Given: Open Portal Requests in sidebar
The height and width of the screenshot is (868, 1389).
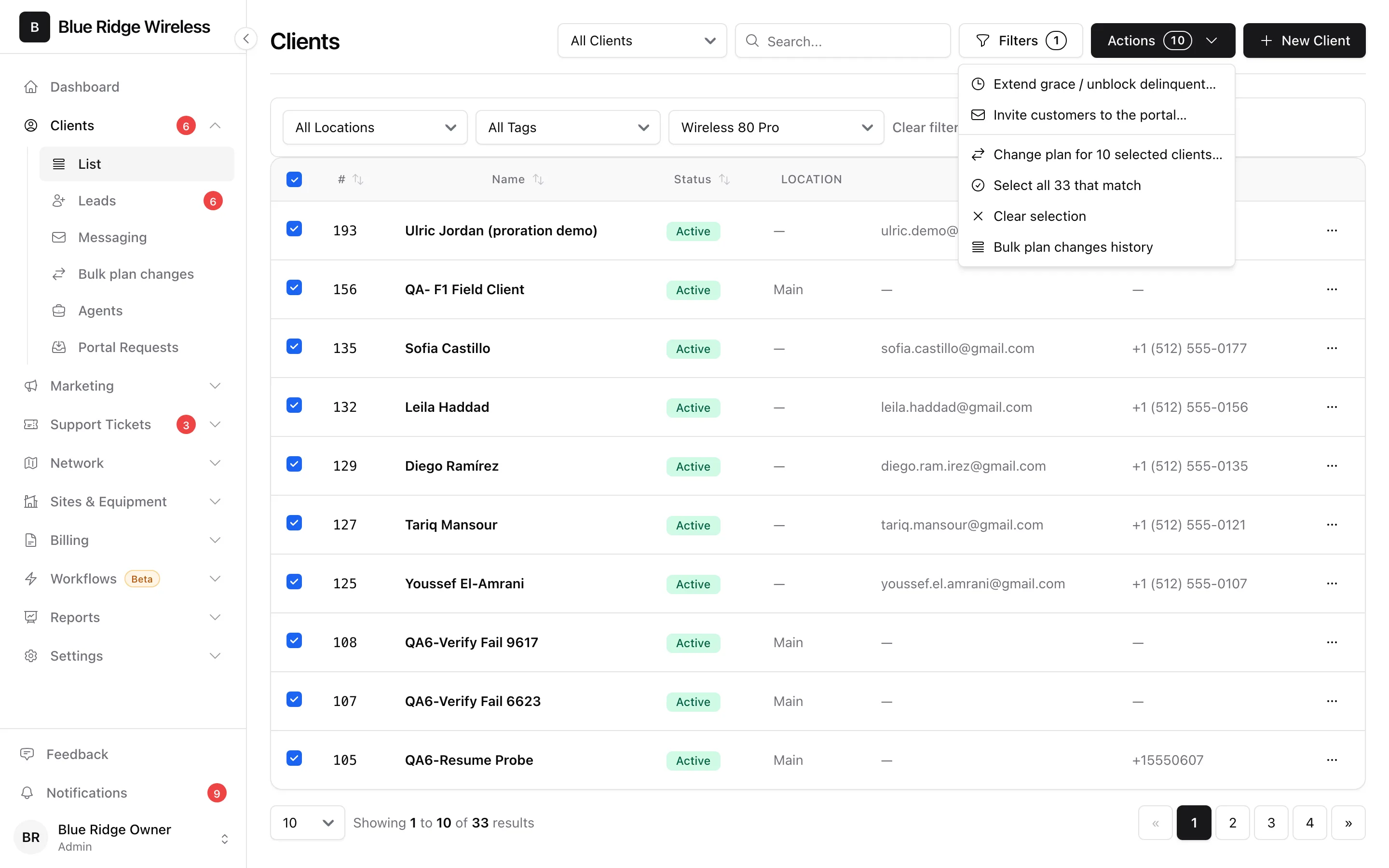Looking at the screenshot, I should (136, 347).
